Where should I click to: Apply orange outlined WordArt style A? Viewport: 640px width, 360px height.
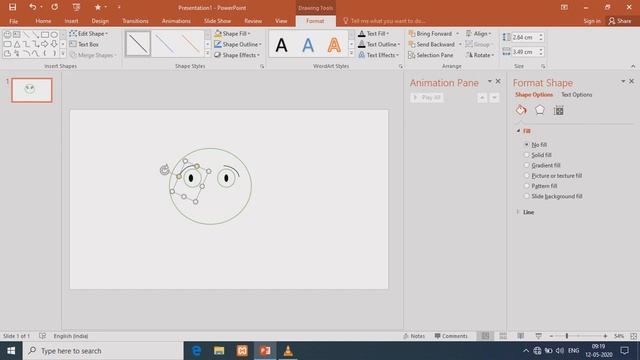coord(334,45)
